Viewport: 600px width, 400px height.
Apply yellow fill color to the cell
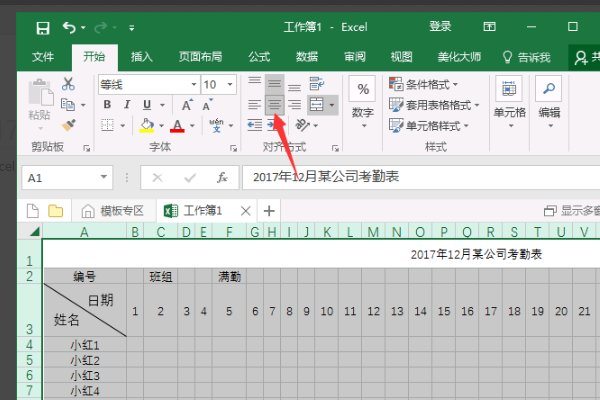[147, 125]
